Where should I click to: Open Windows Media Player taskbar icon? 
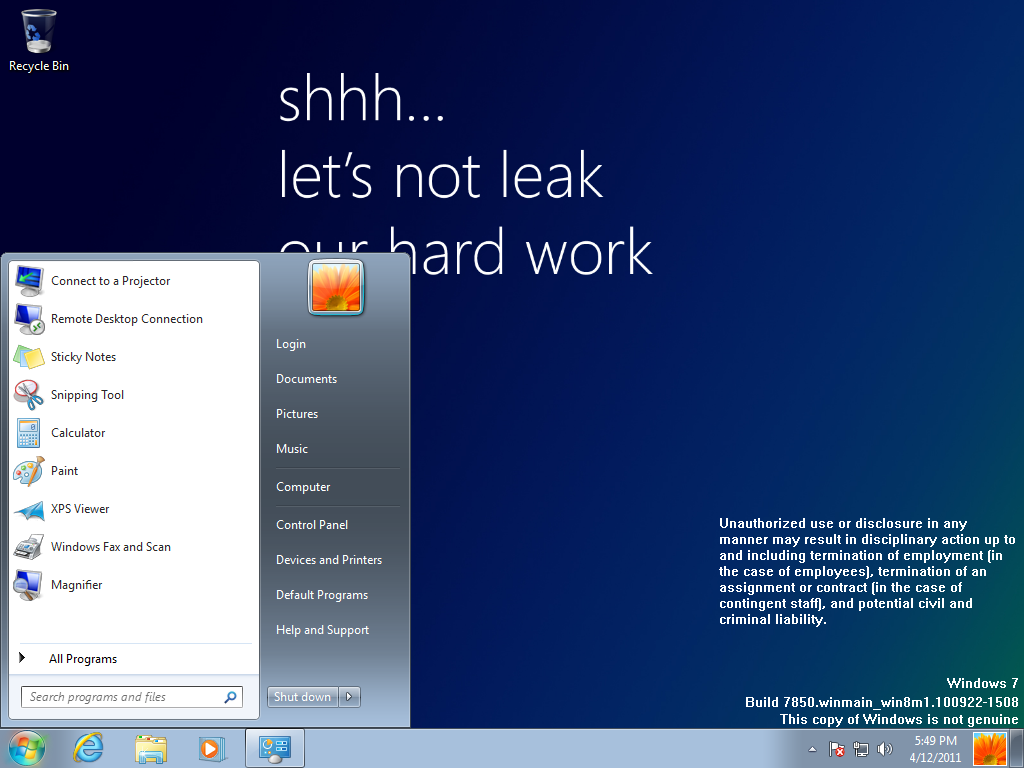pos(211,748)
